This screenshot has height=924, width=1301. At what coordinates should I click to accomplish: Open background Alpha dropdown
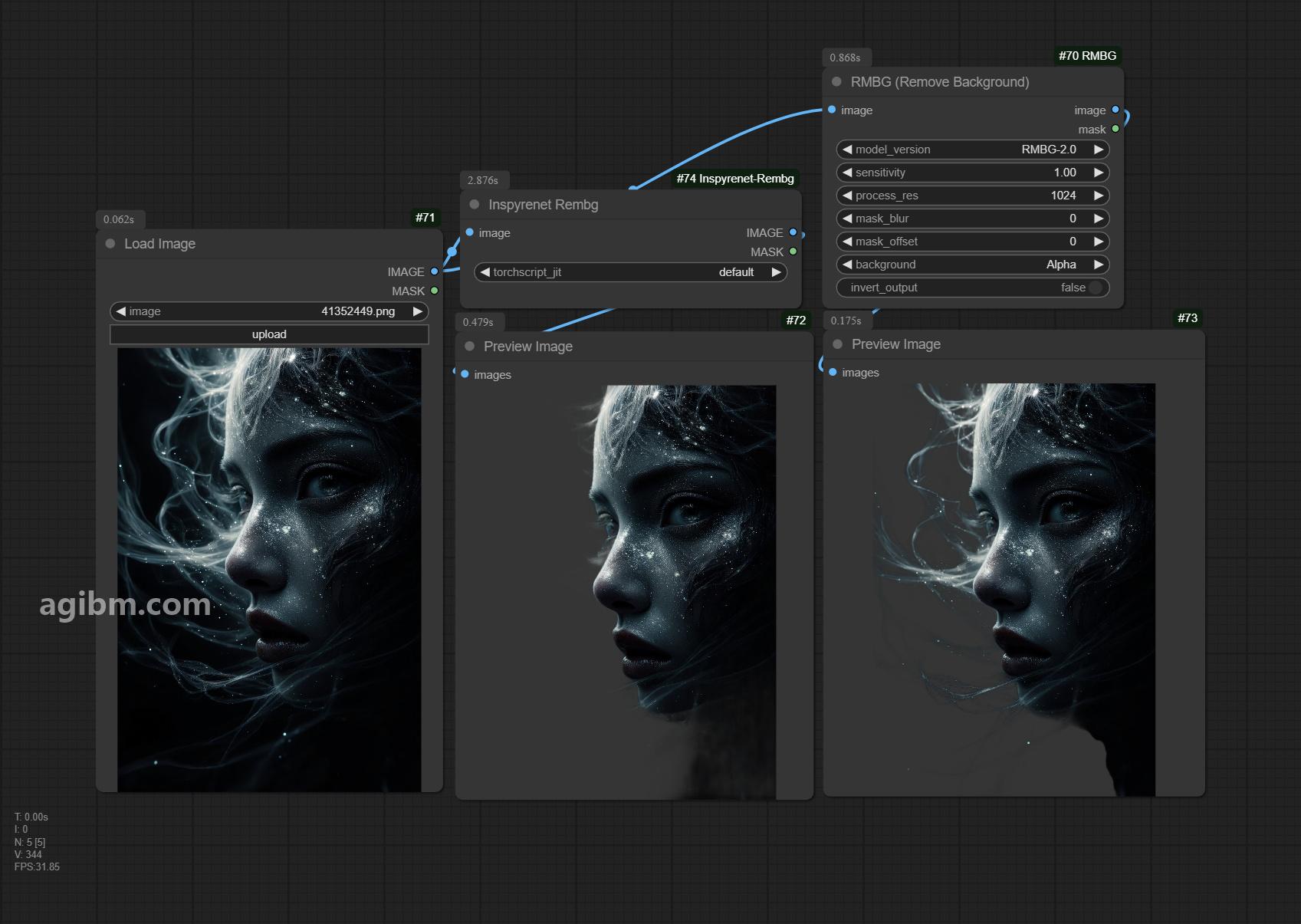(x=973, y=265)
